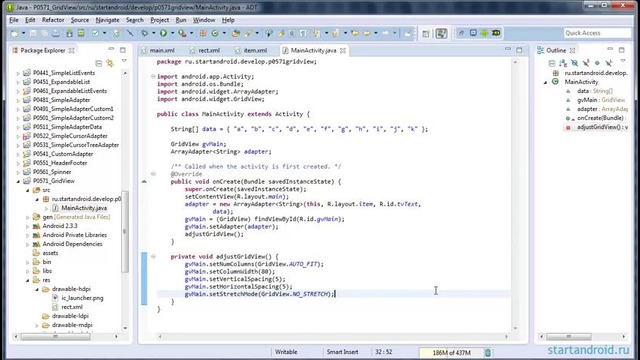The width and height of the screenshot is (640, 360).
Task: Click the Quick Access search field
Action: 597,33
